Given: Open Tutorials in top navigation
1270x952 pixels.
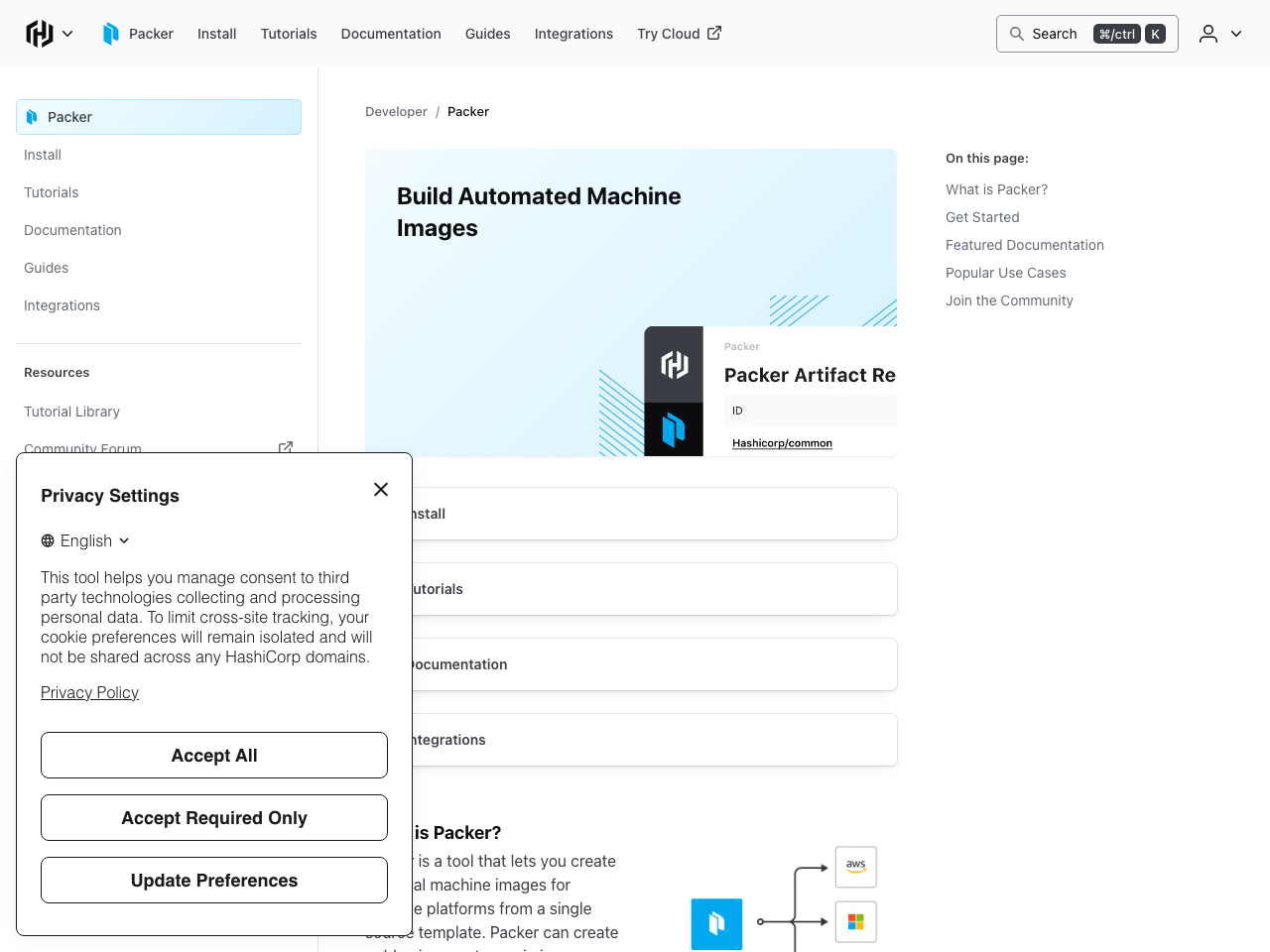Looking at the screenshot, I should 289,34.
